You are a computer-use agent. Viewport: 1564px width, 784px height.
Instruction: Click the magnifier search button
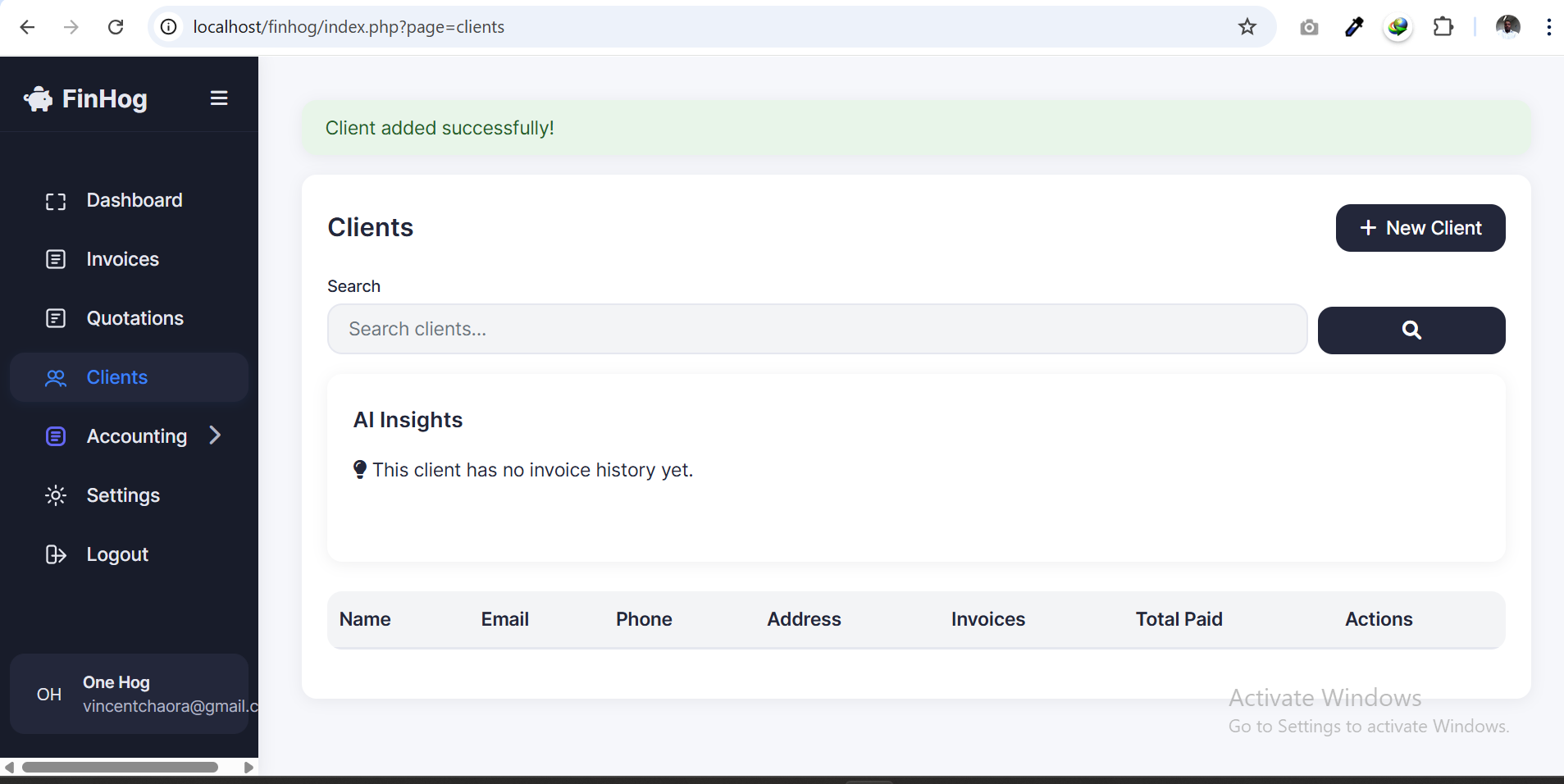coord(1411,330)
